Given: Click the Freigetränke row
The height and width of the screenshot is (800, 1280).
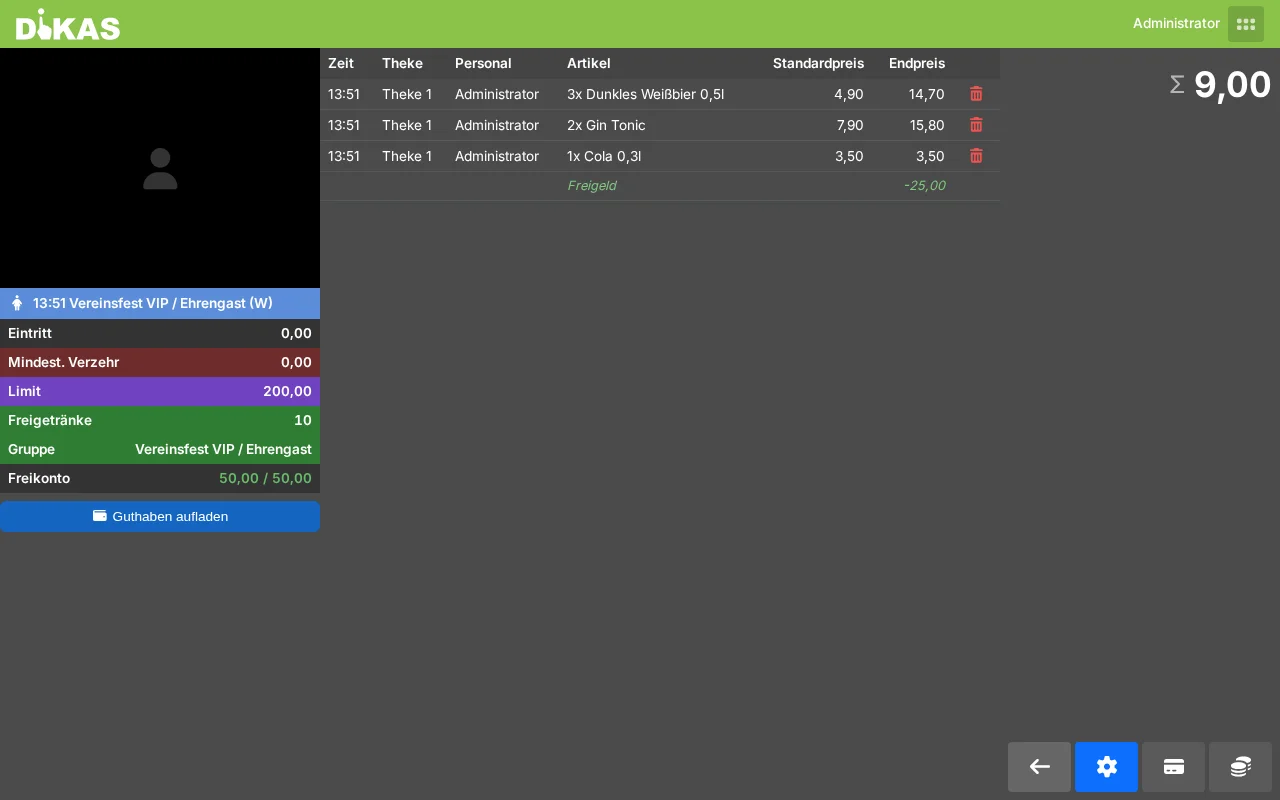Looking at the screenshot, I should (x=160, y=420).
